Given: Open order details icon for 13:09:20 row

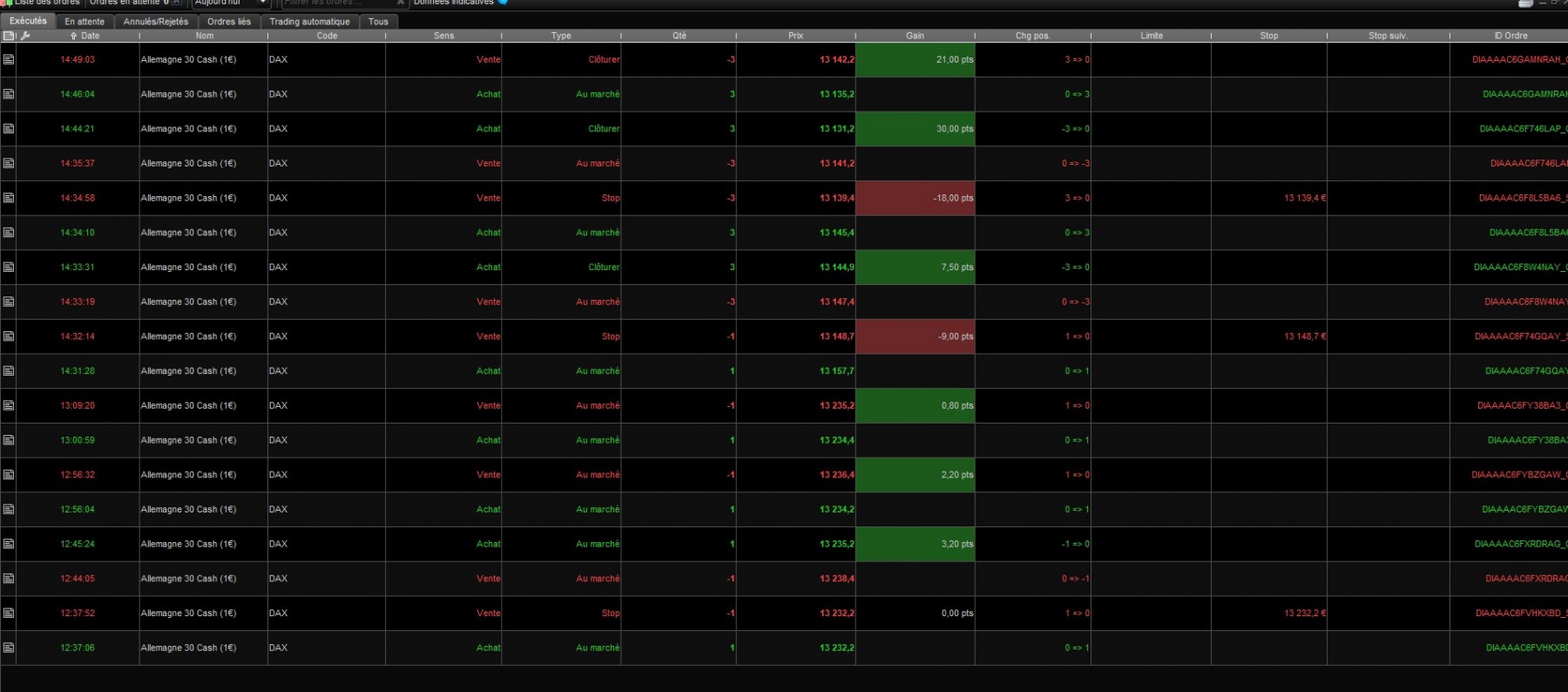Looking at the screenshot, I should point(9,405).
